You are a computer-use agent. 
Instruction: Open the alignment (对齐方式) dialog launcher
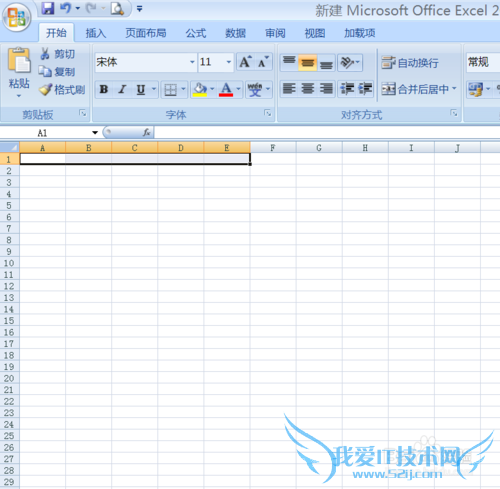coord(454,113)
